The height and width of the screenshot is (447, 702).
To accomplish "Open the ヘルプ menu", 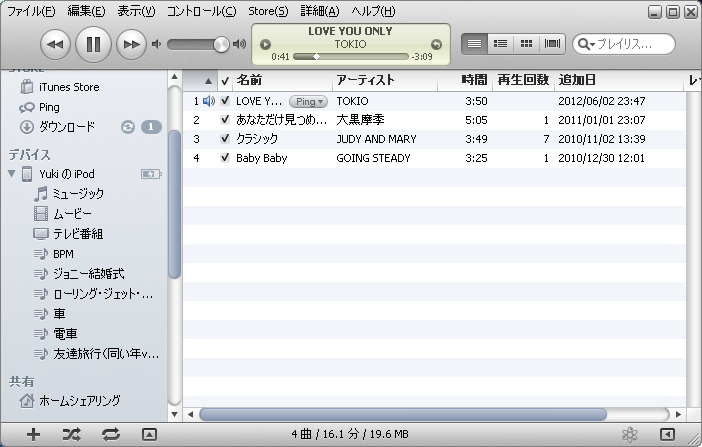I will 373,11.
